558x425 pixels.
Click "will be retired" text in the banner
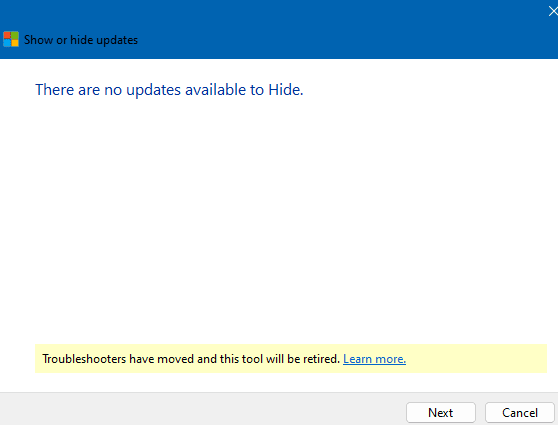pyautogui.click(x=303, y=359)
